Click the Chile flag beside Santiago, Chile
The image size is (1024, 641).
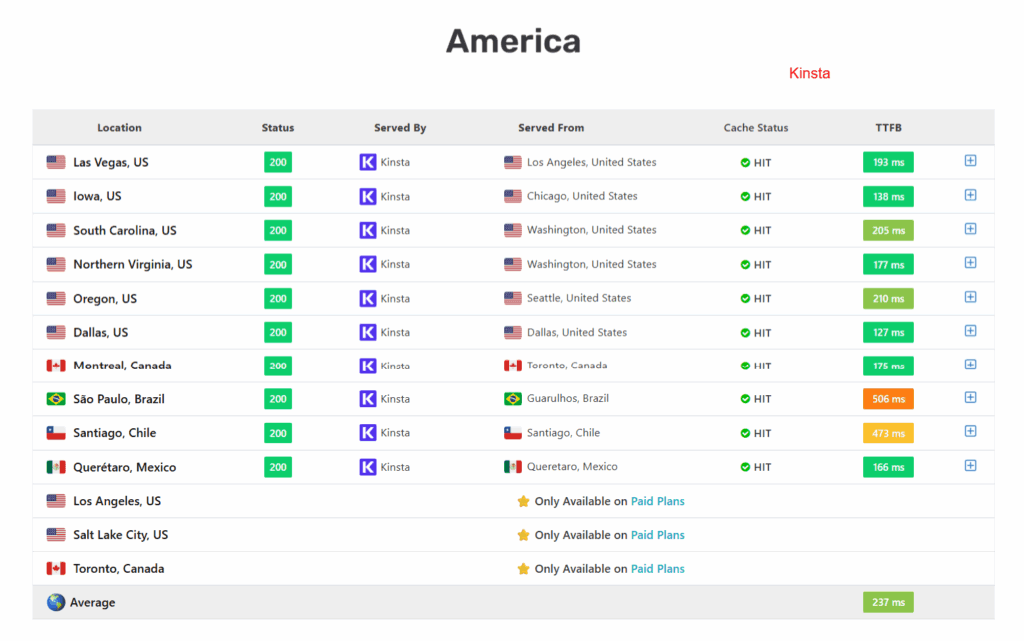coord(55,432)
